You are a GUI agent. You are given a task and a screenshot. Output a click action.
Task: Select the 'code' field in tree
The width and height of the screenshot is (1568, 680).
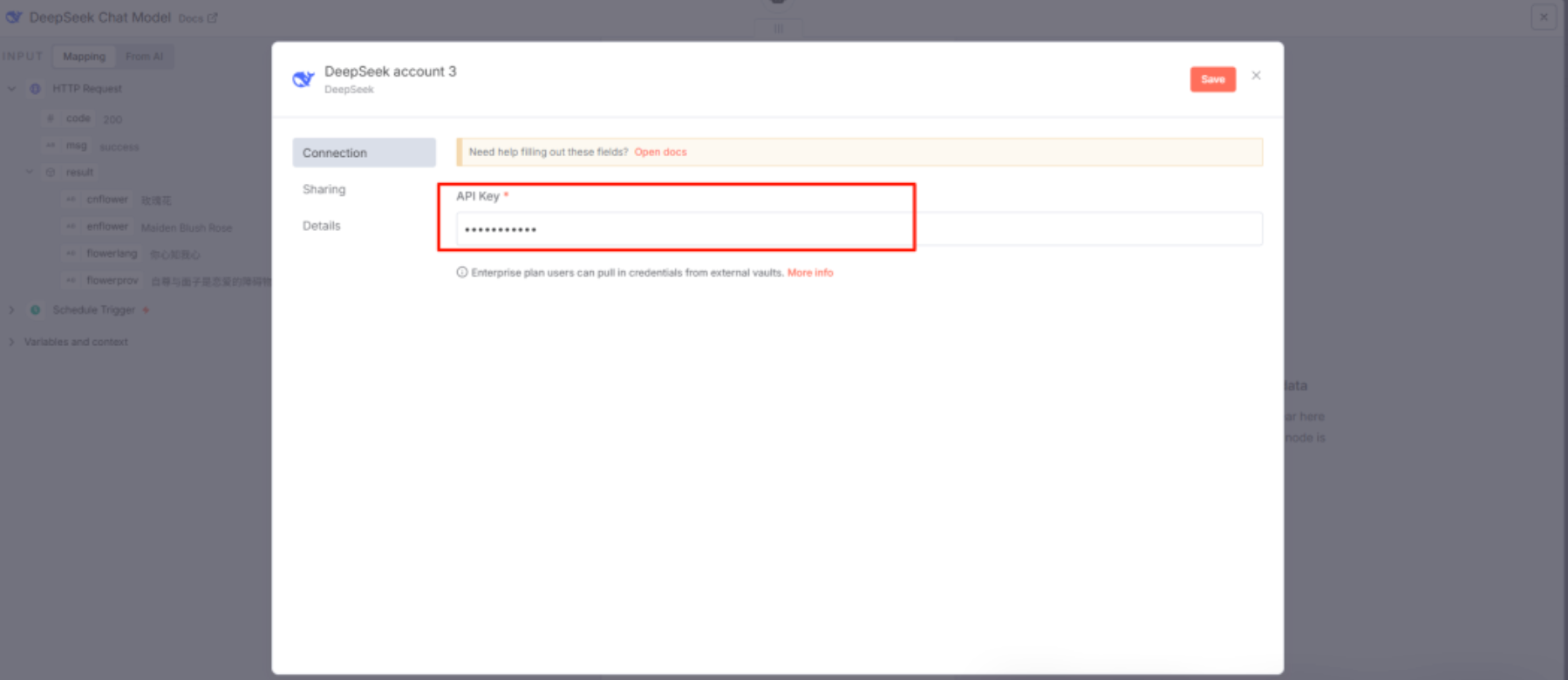point(78,118)
